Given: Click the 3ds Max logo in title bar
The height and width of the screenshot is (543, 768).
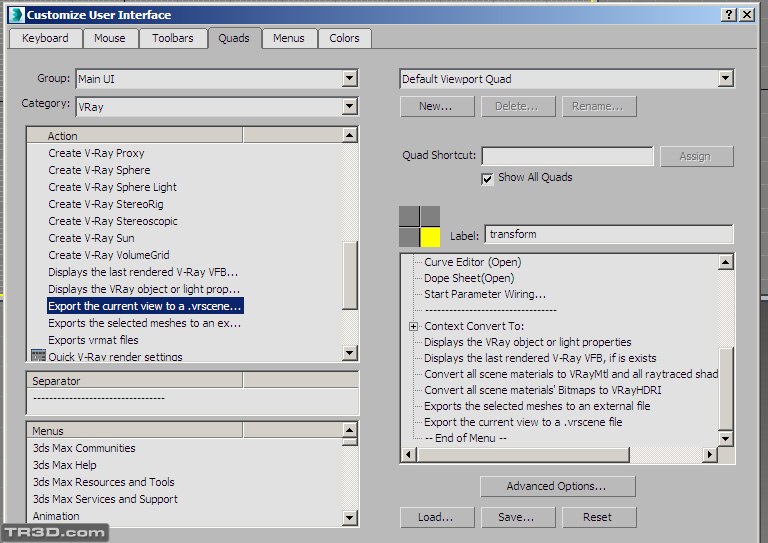Looking at the screenshot, I should tap(14, 14).
